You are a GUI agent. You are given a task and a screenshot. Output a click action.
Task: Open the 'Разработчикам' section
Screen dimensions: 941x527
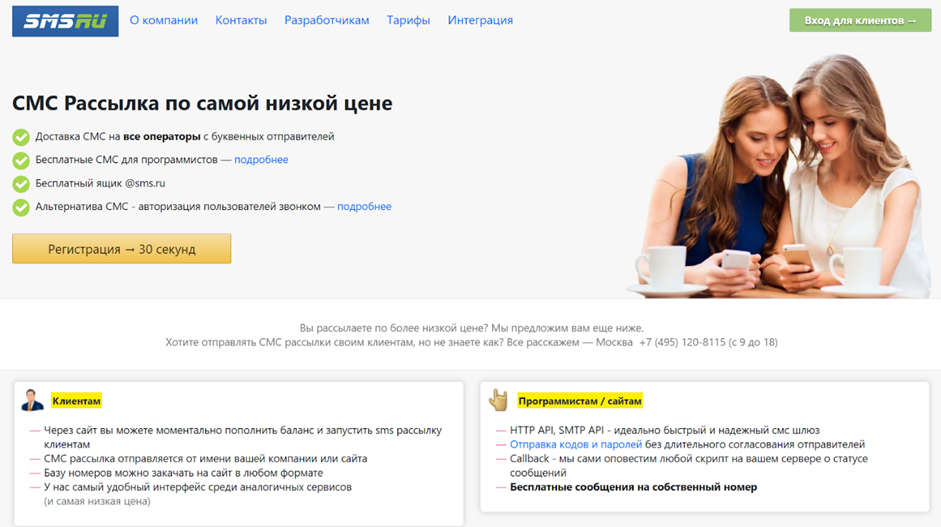326,21
